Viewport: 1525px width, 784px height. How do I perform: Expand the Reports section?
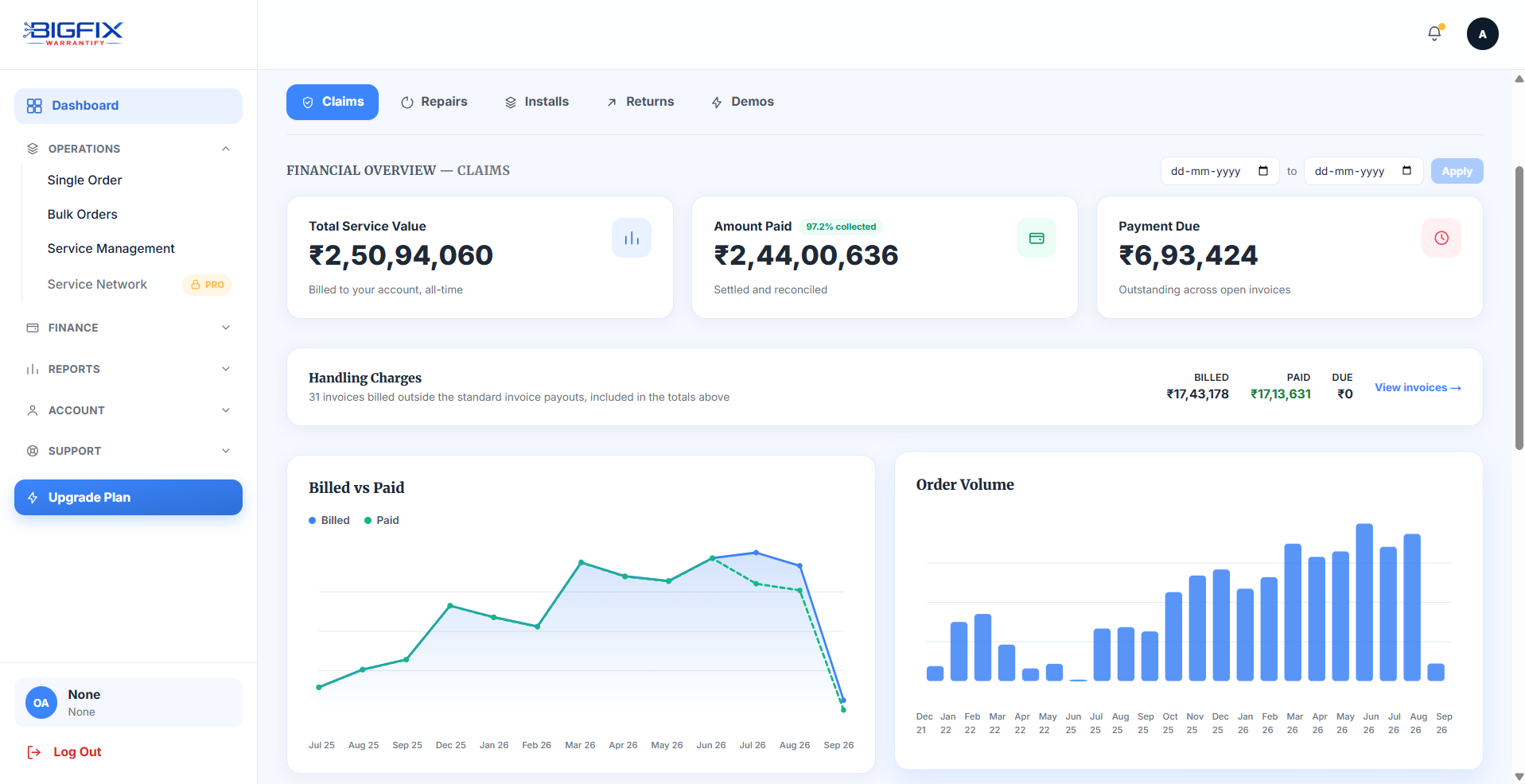pos(128,369)
